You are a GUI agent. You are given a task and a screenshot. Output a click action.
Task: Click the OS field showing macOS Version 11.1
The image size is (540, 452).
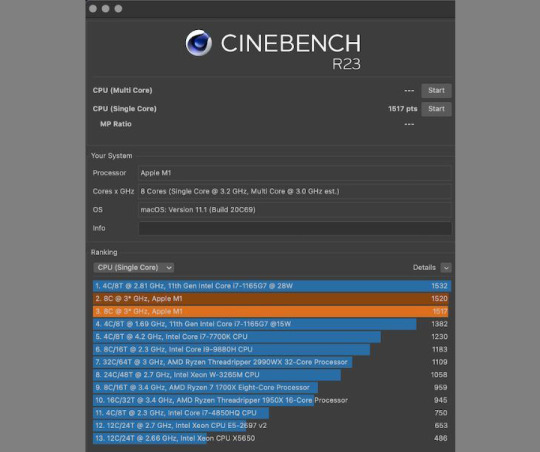point(295,210)
